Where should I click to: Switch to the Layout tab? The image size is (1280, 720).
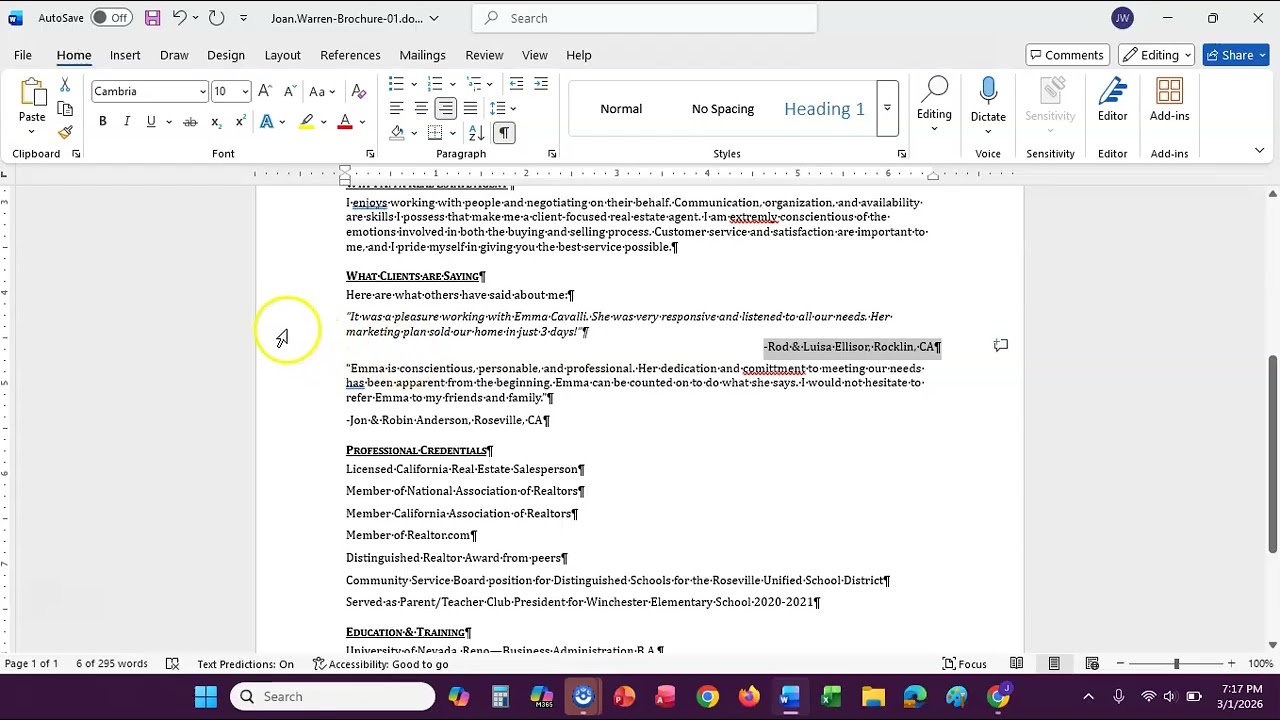[x=282, y=55]
